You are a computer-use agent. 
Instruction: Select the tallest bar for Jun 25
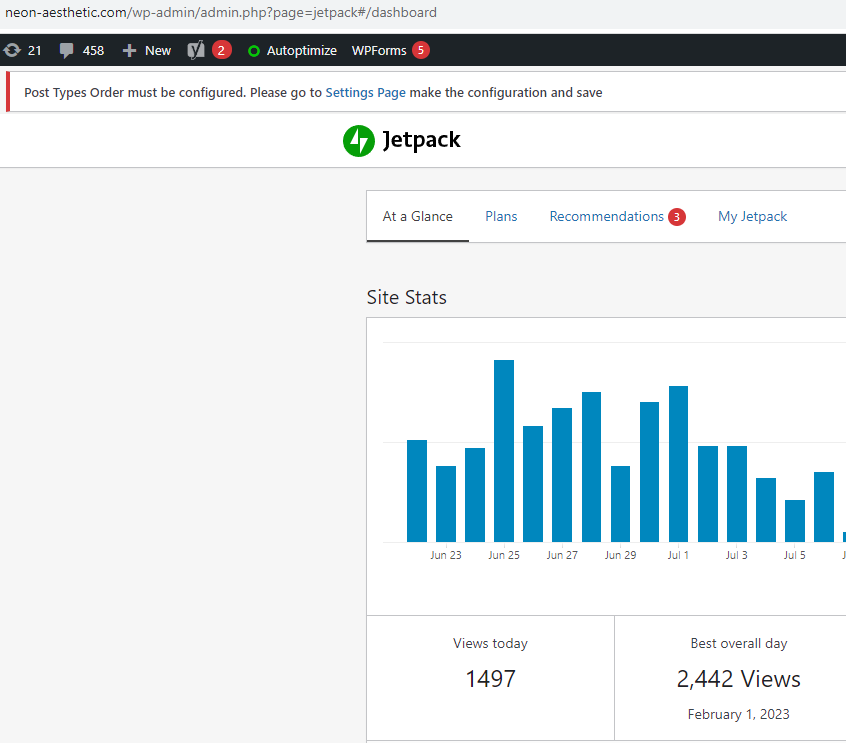504,451
